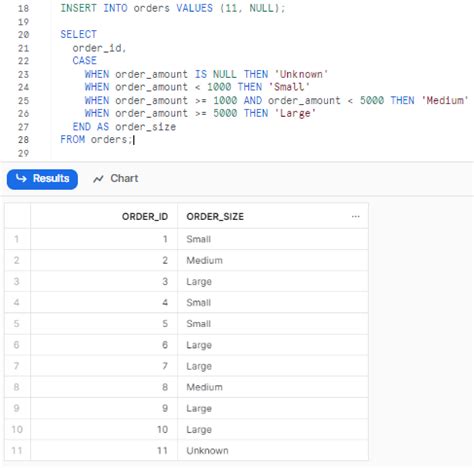Sort by ORDER_ID column header
Viewport: 474px width, 468px height.
point(145,217)
